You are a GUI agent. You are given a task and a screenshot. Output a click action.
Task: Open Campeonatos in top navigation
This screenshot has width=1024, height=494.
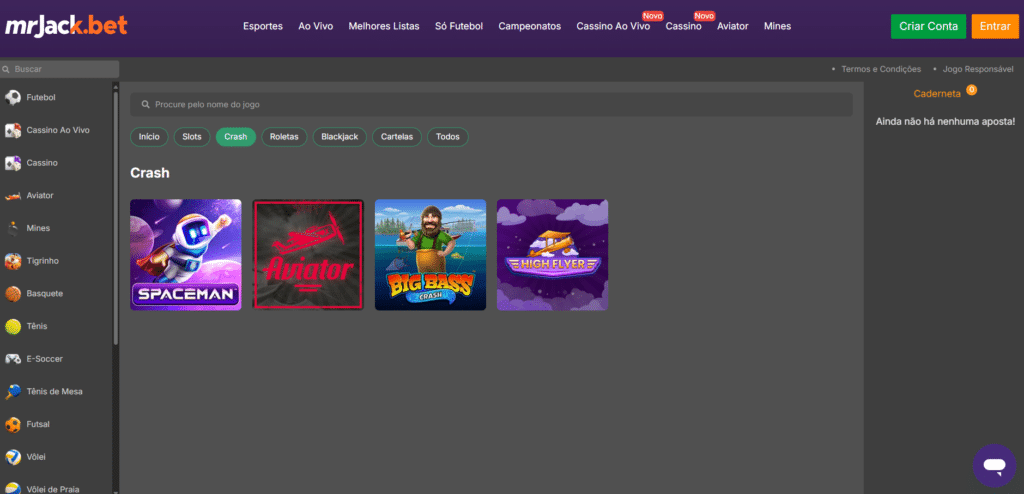coord(530,26)
